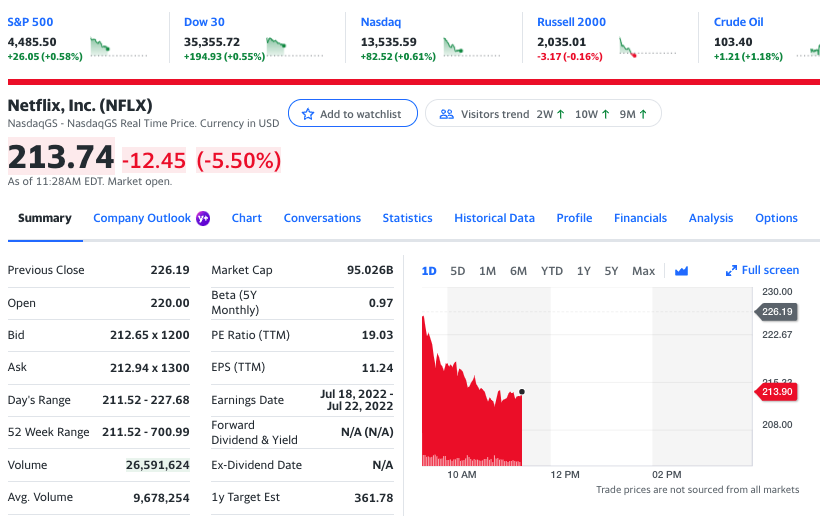Image resolution: width=820 pixels, height=516 pixels.
Task: Click the 52 Week Range value
Action: 146,432
